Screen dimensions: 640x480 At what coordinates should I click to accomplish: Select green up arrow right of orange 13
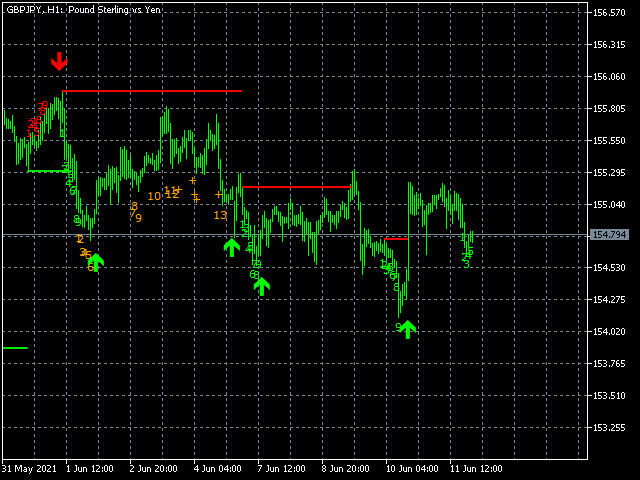click(231, 248)
